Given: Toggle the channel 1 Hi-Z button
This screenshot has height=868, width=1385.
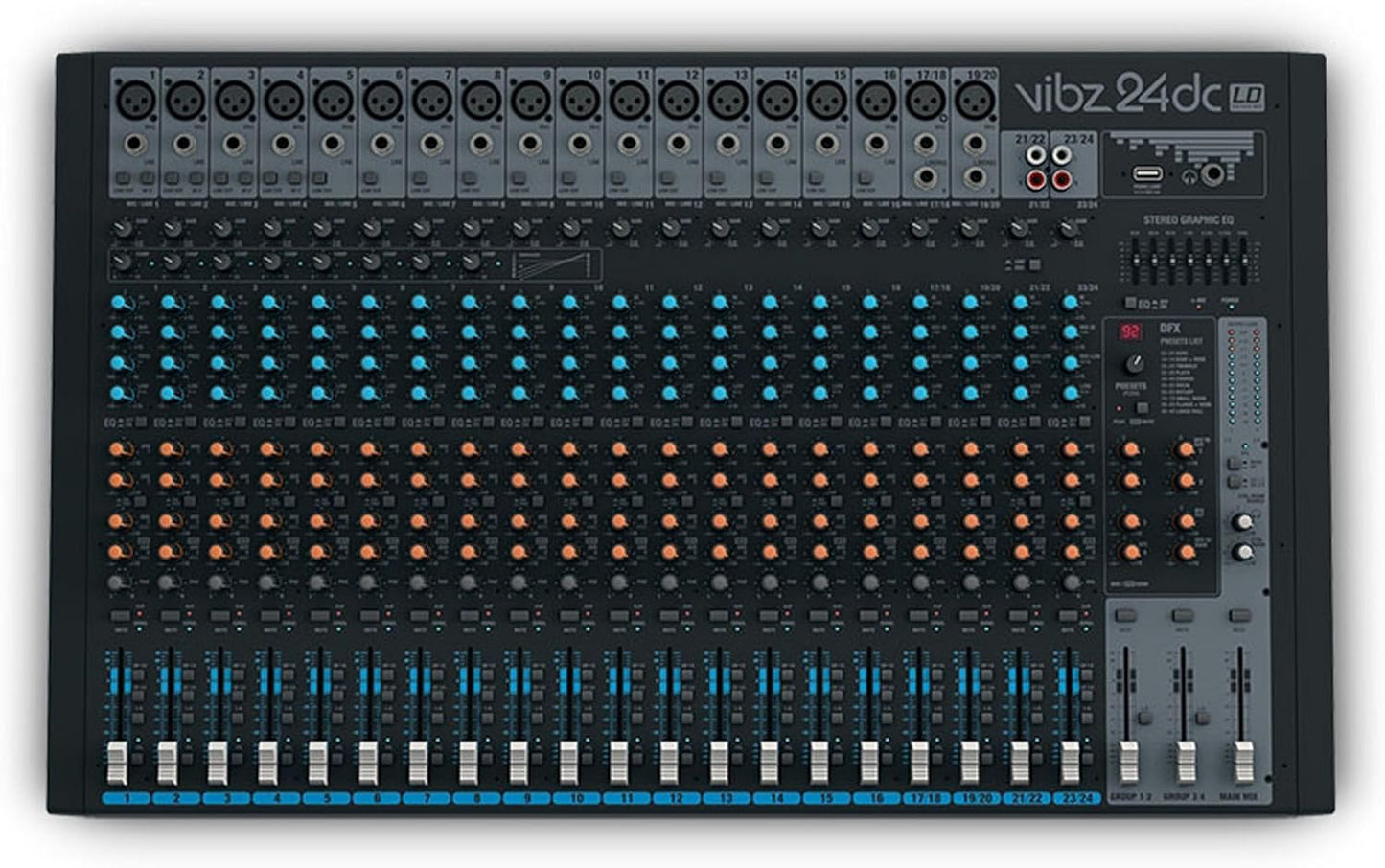Looking at the screenshot, I should pyautogui.click(x=147, y=179).
